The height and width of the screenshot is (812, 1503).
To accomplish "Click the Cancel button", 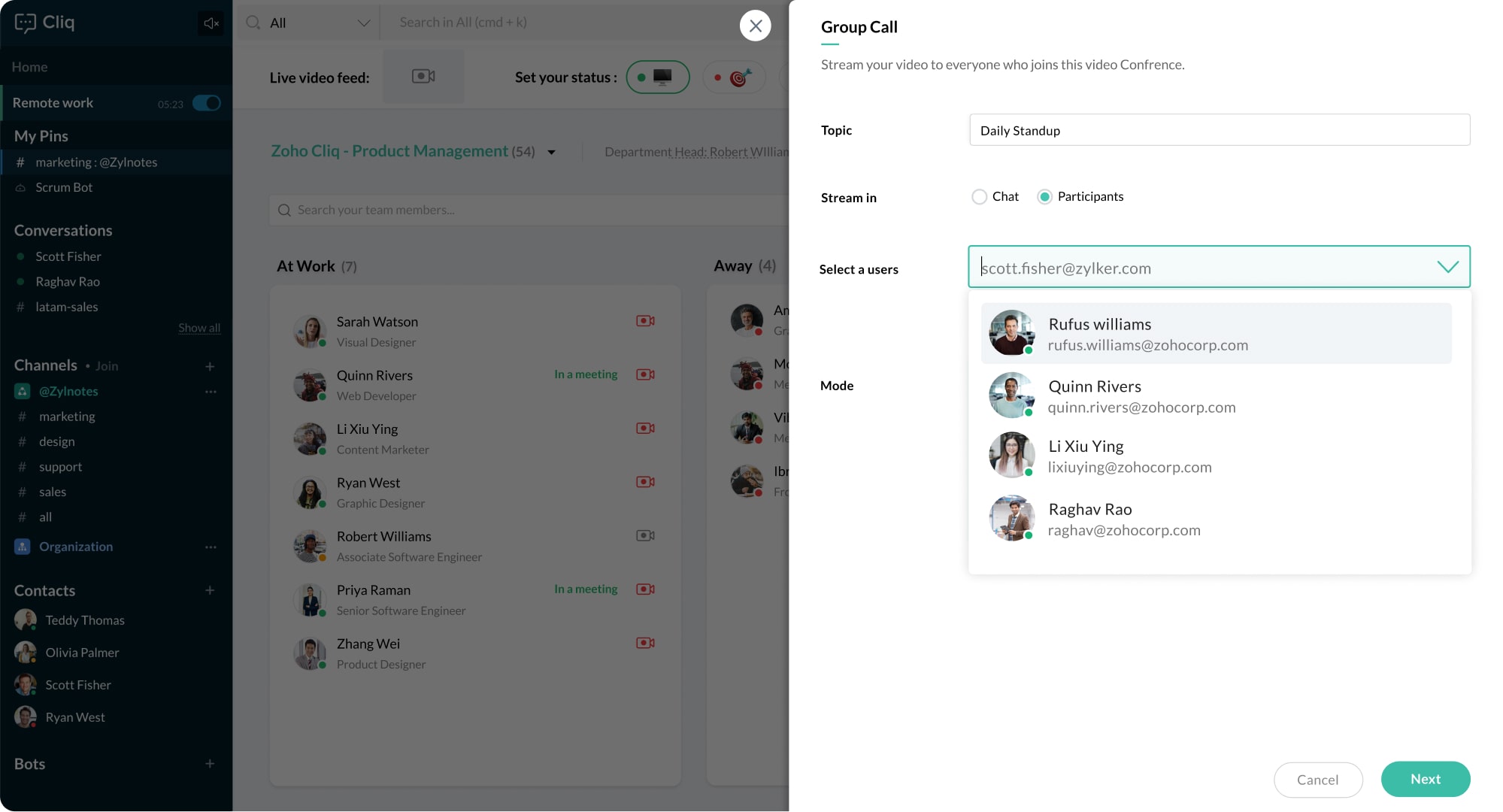I will pos(1317,780).
